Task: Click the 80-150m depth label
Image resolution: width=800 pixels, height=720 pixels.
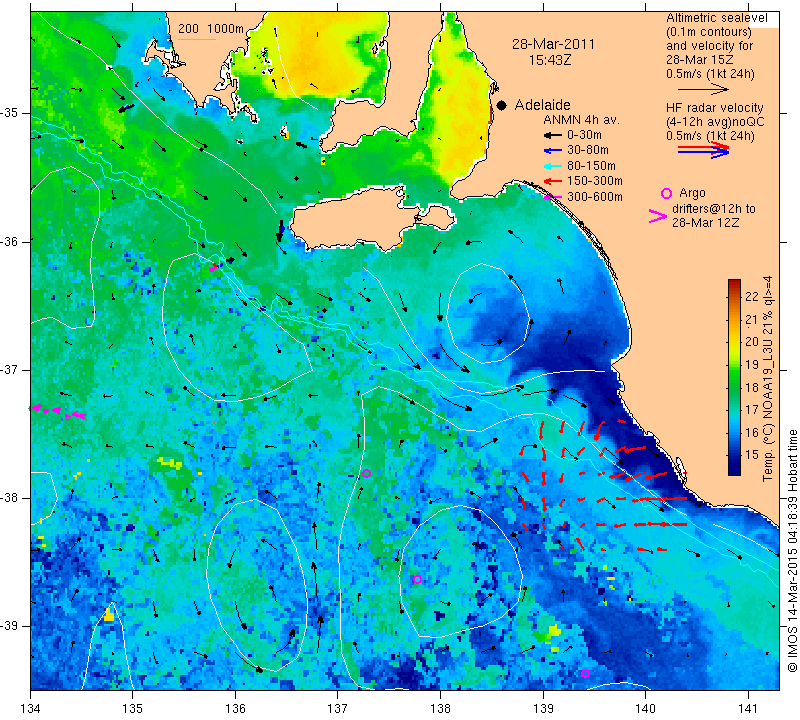Action: click(x=591, y=166)
